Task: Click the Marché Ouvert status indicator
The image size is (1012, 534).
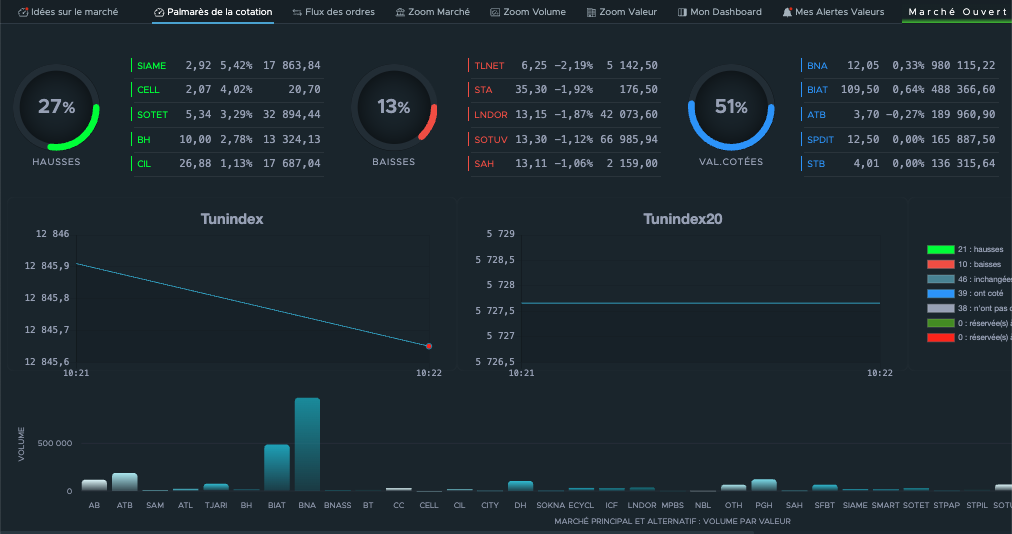Action: coord(956,12)
